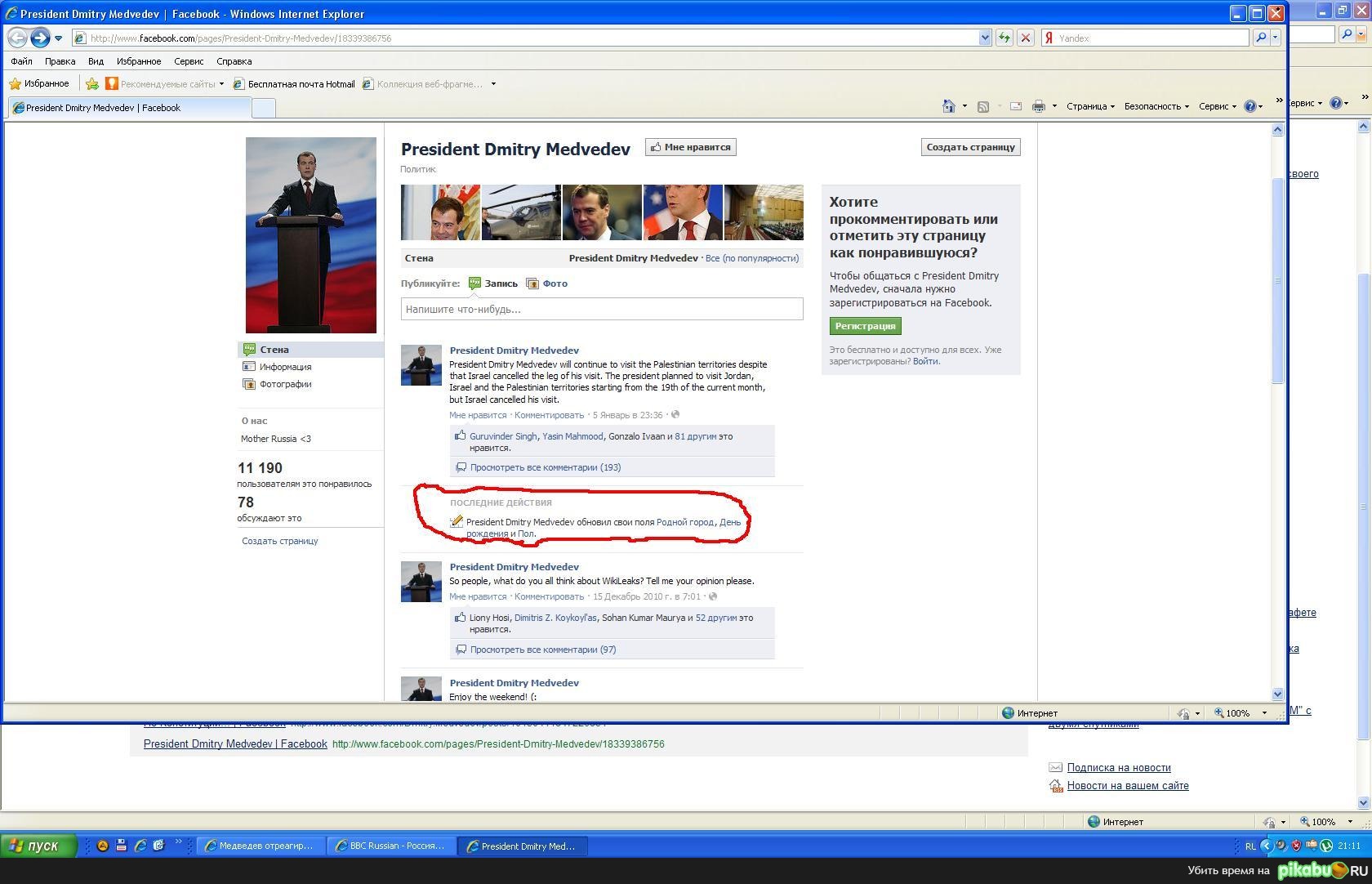Open the "Вид" menu
This screenshot has height=884, width=1372.
pyautogui.click(x=96, y=61)
